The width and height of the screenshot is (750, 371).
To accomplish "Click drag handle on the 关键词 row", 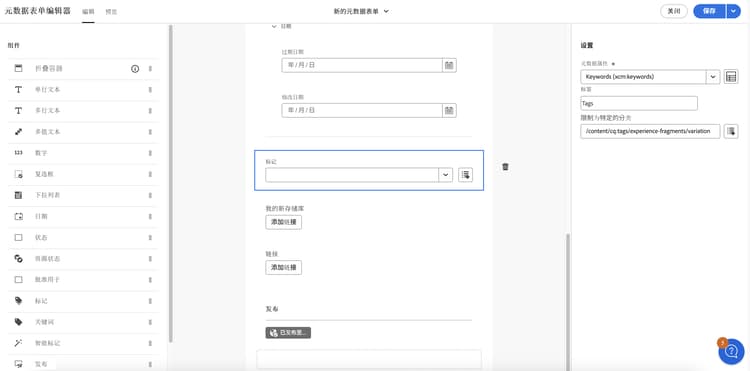I will tap(150, 322).
